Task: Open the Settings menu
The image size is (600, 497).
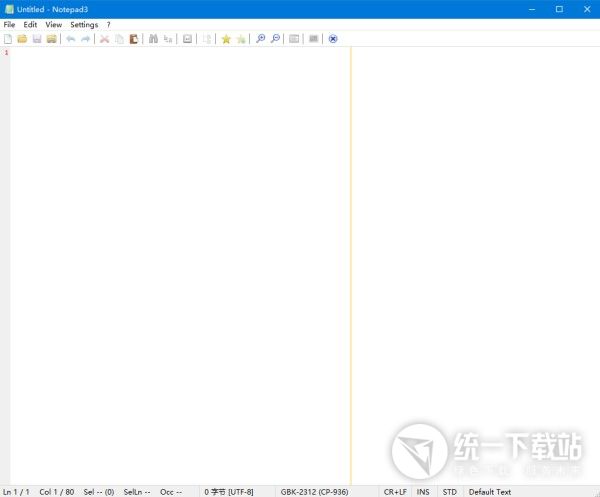Action: coord(84,24)
